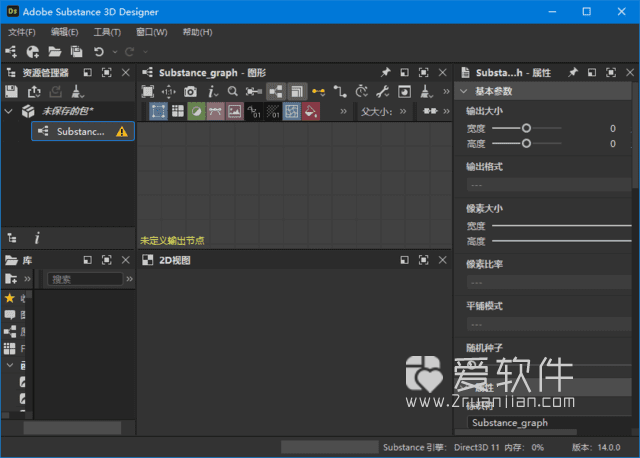
Task: Collapse the expanded library category arrow
Action: 10,365
